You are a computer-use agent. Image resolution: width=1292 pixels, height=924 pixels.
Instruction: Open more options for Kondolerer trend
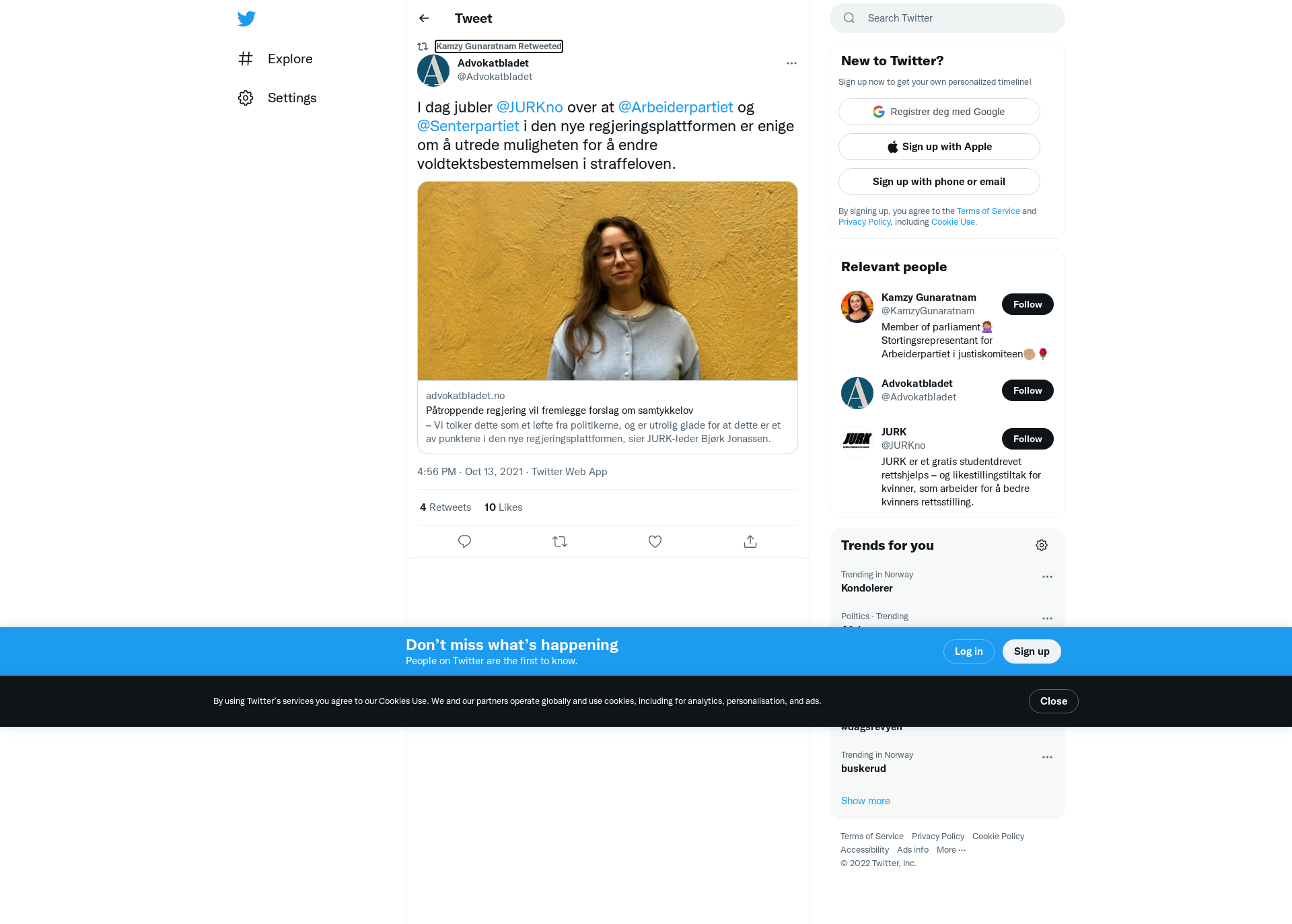pos(1047,577)
